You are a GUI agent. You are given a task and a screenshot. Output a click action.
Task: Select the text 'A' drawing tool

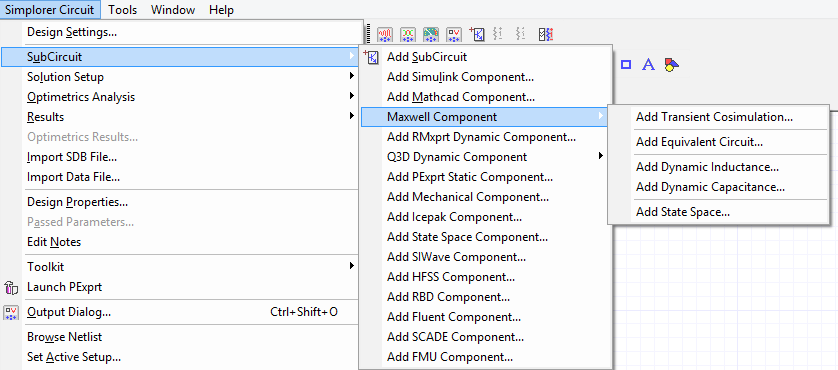[648, 65]
